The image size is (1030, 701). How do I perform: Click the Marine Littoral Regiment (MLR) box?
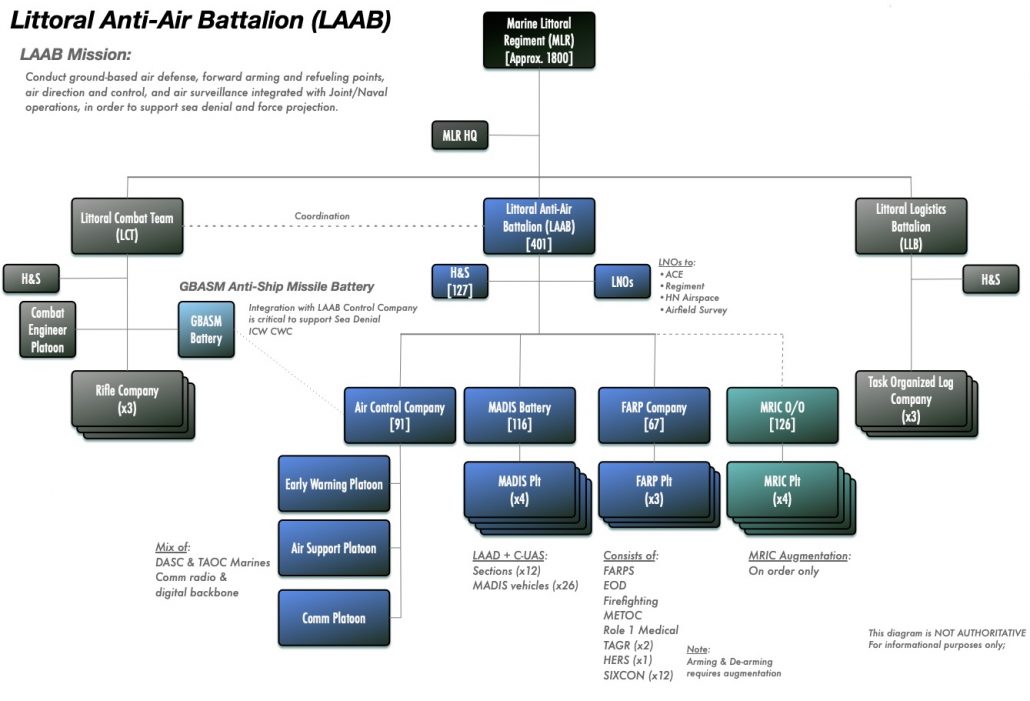pos(539,40)
